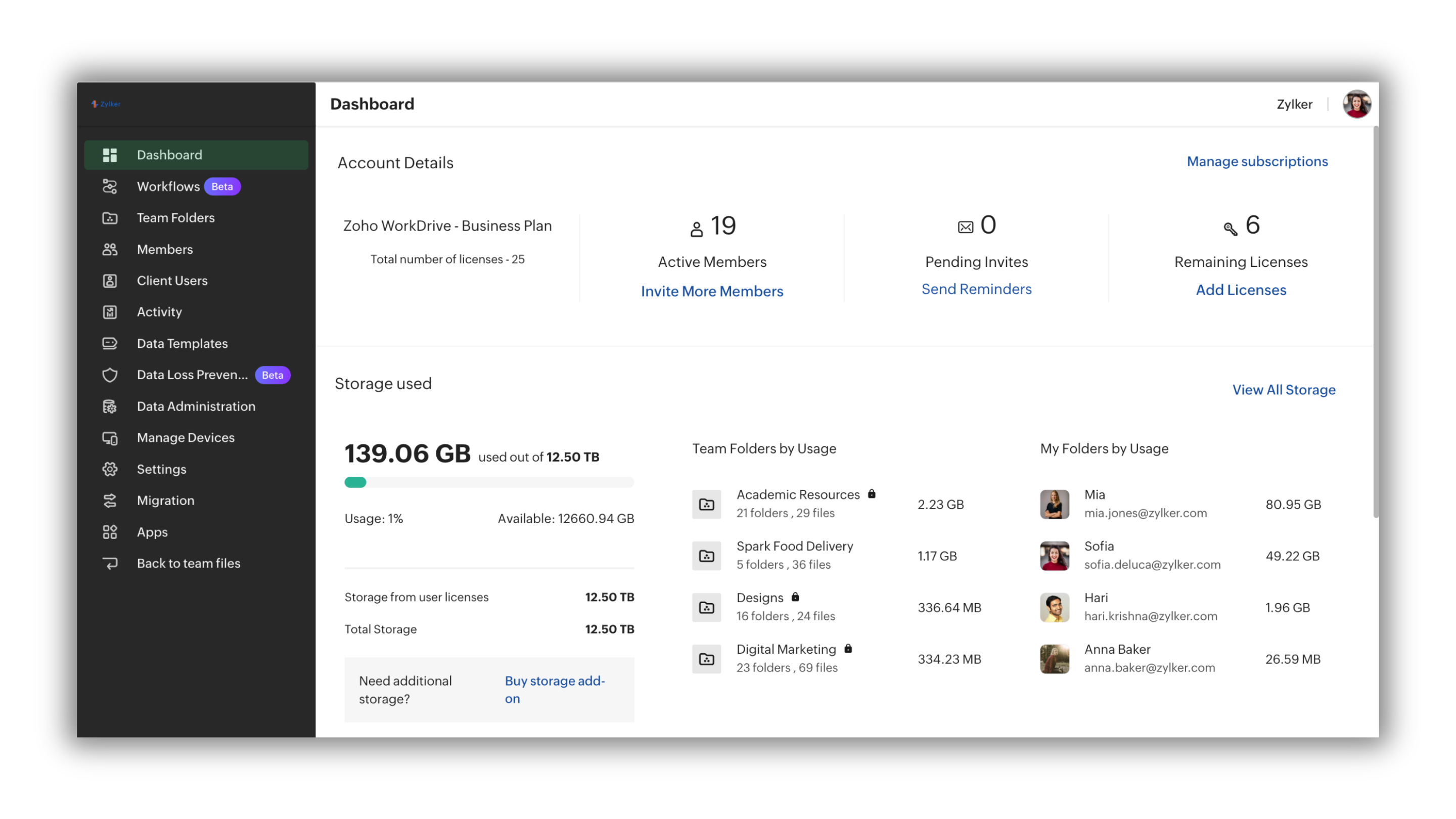Send Reminders for pending invites
This screenshot has height=819, width=1456.
[976, 289]
